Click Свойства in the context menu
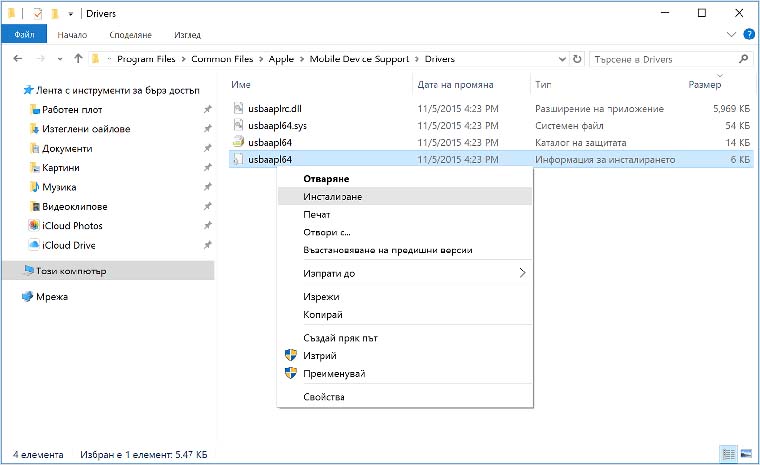The image size is (760, 465). click(323, 397)
